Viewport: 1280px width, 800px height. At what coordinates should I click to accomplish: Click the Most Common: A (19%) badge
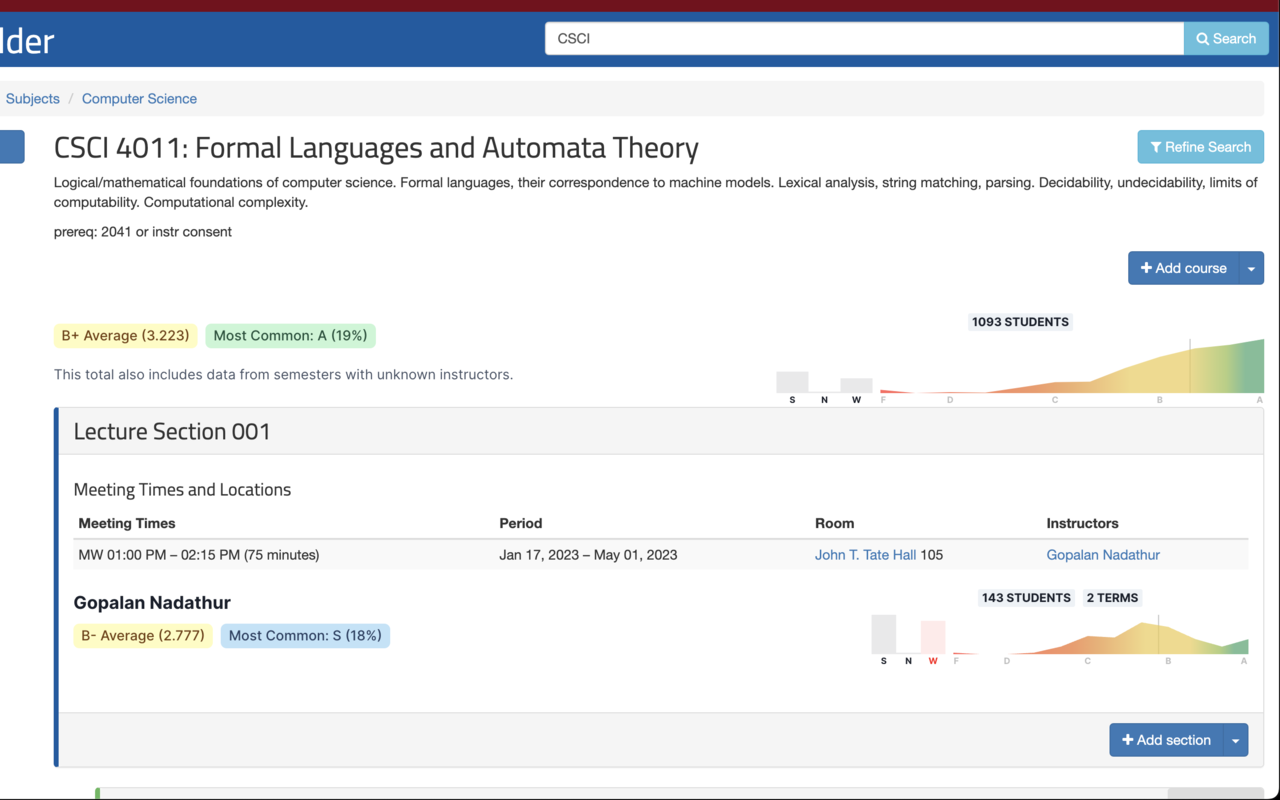(x=290, y=336)
